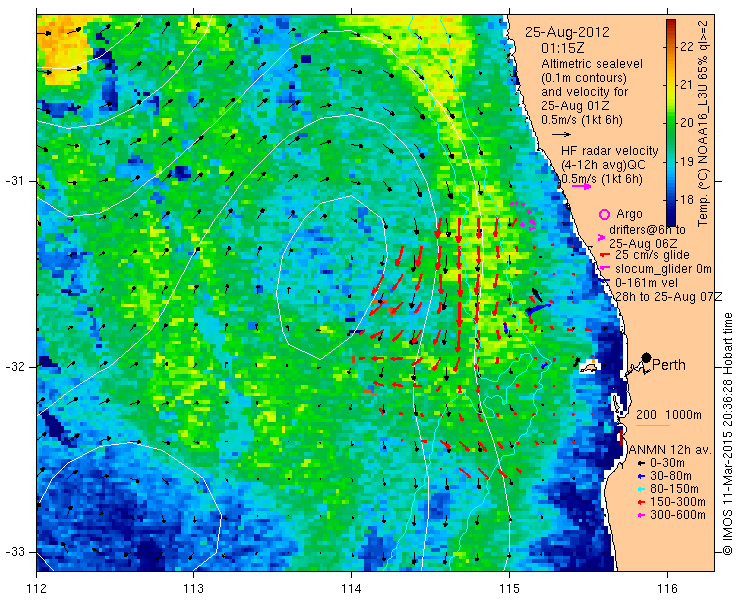
Task: Click the red 25 cm/s glide marker
Action: (604, 255)
